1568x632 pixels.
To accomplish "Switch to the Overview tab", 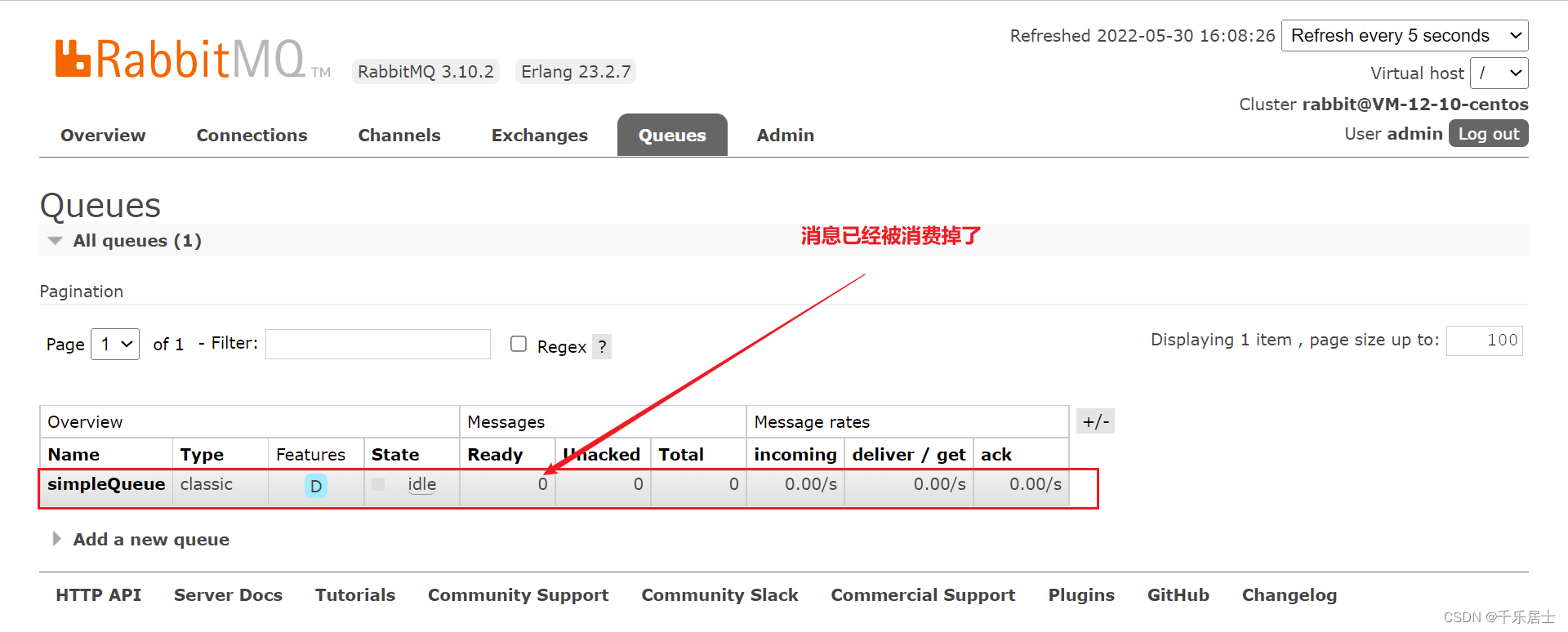I will point(103,136).
